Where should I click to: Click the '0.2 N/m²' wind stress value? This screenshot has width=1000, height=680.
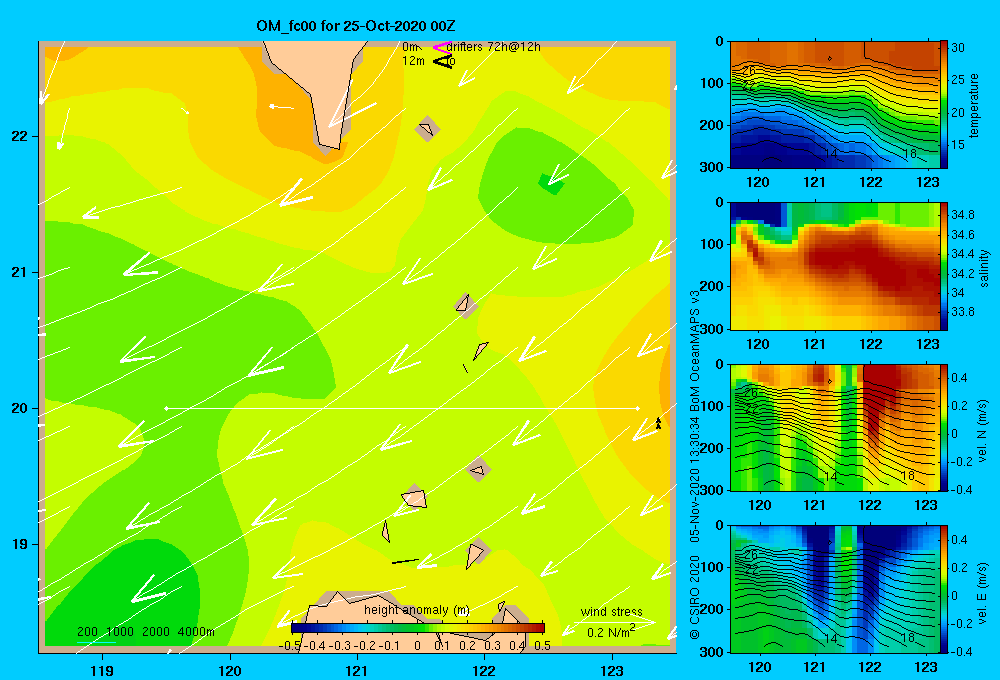[x=611, y=632]
